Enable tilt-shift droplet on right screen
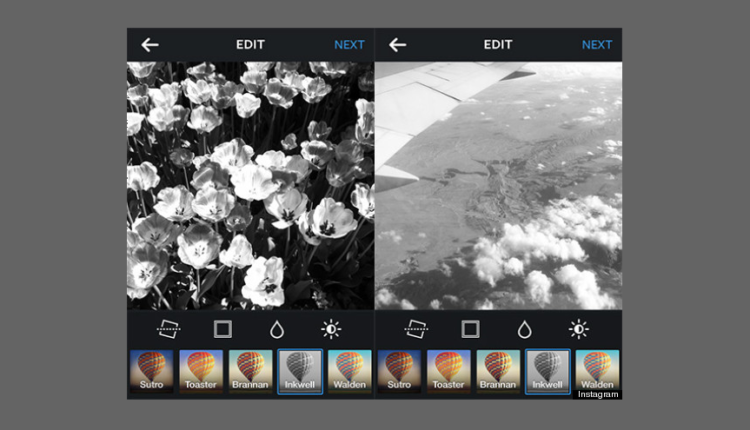 [525, 330]
